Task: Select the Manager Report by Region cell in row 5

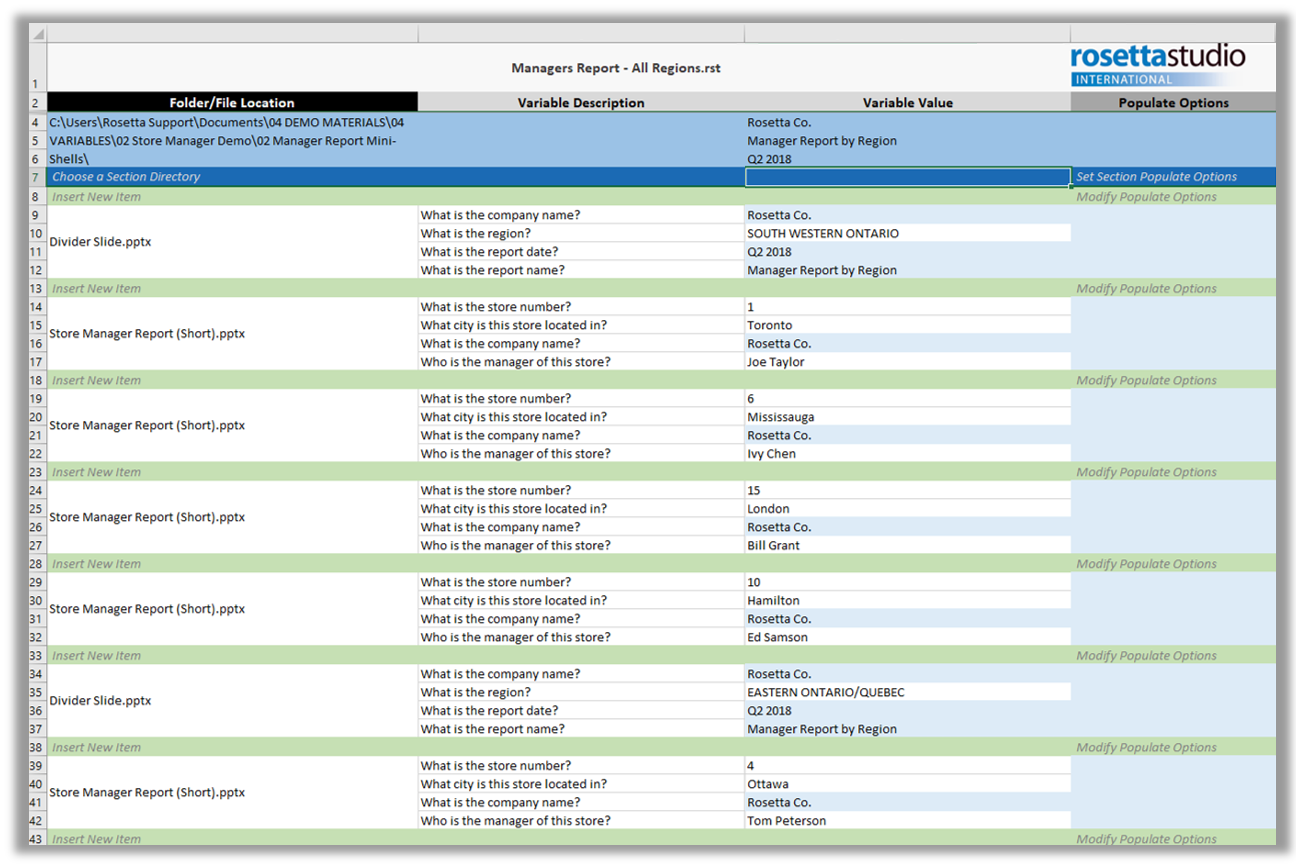Action: tap(907, 141)
